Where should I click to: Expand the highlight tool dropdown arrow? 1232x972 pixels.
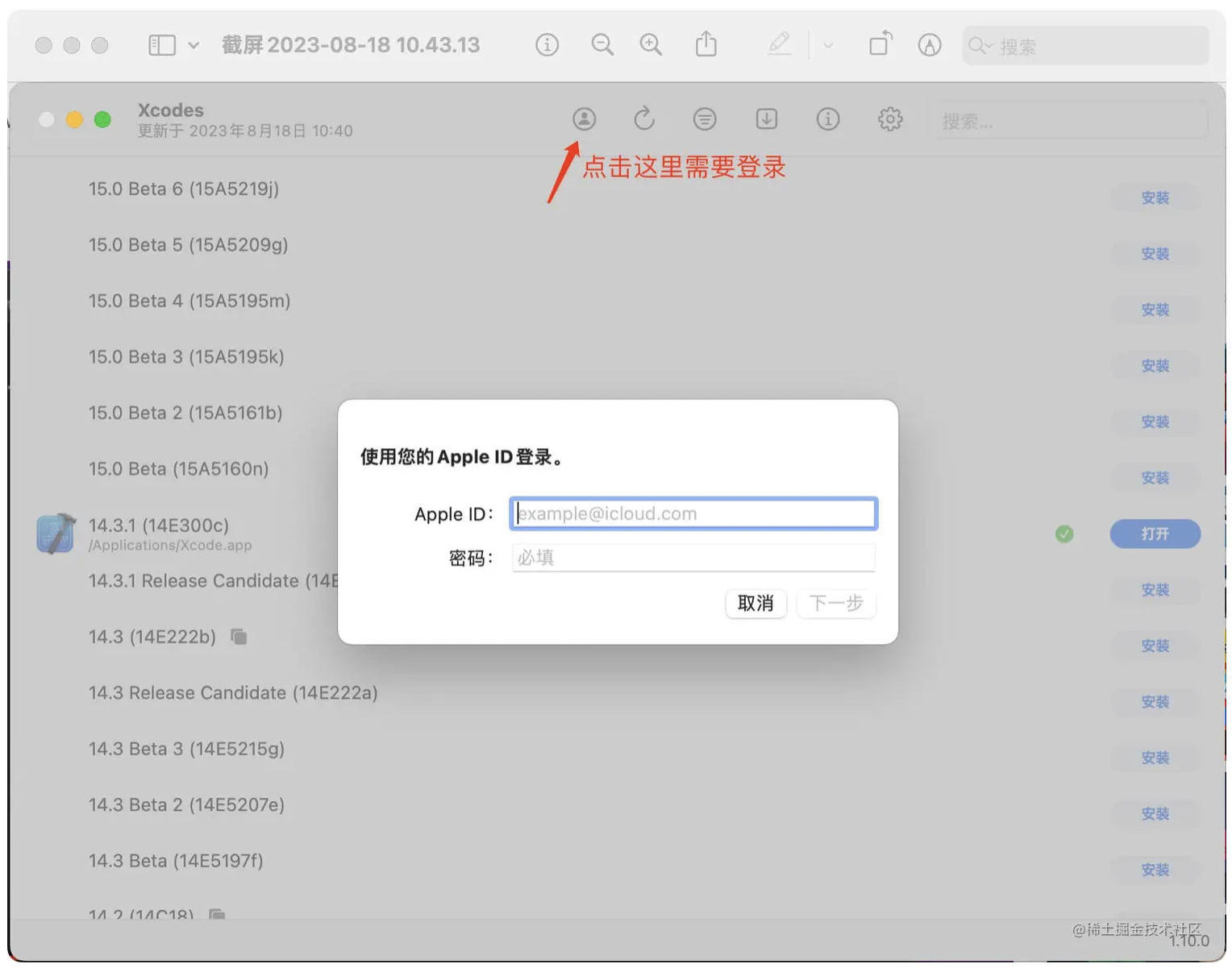(x=828, y=46)
